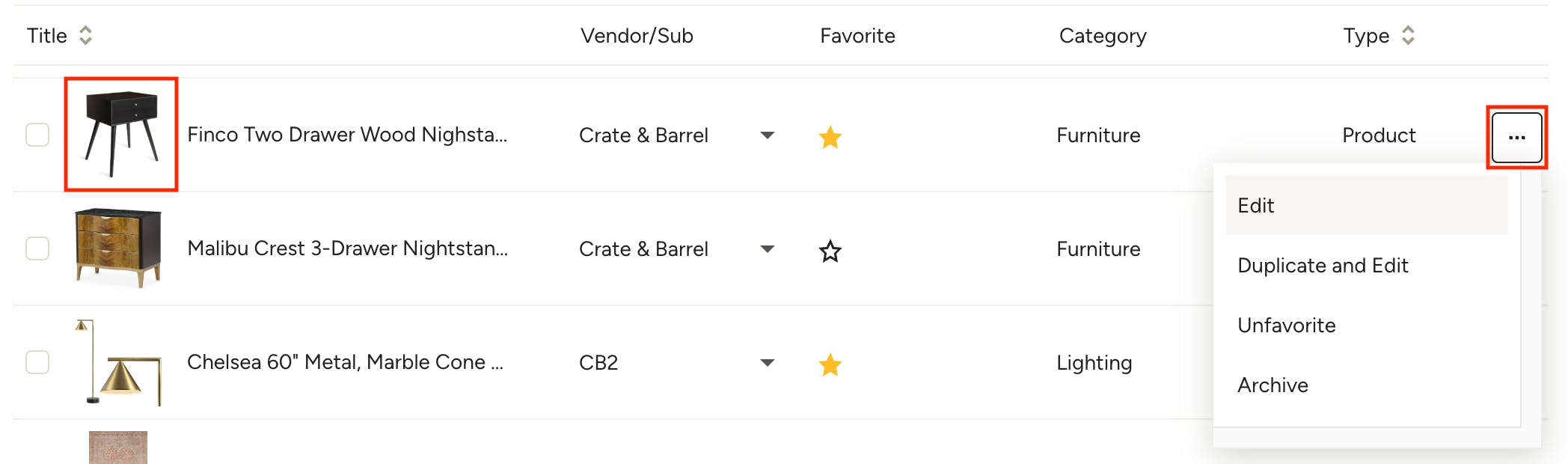The image size is (1568, 464).
Task: Click the Type column sort arrows
Action: click(x=1408, y=35)
